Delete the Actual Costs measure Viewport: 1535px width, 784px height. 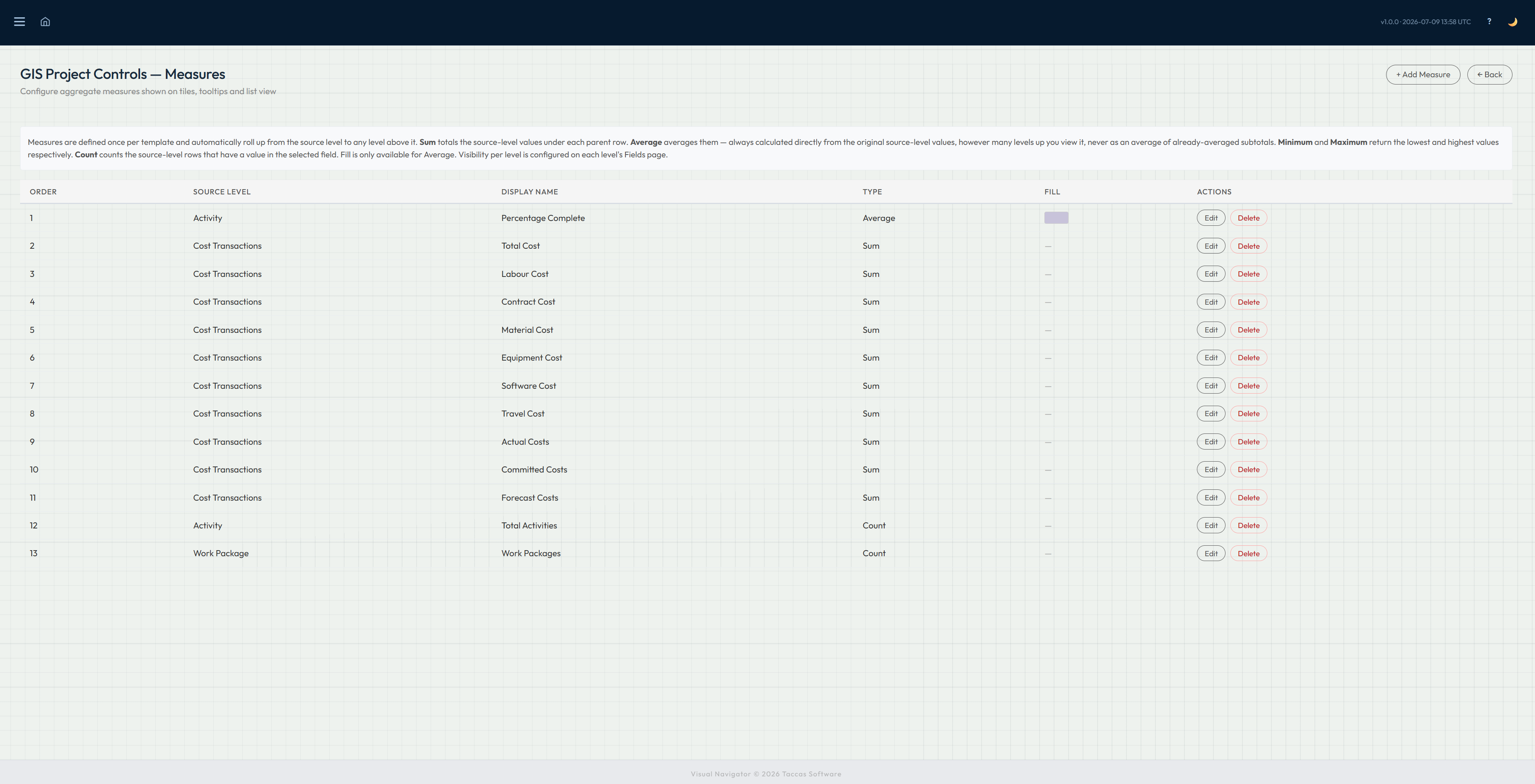[1248, 442]
